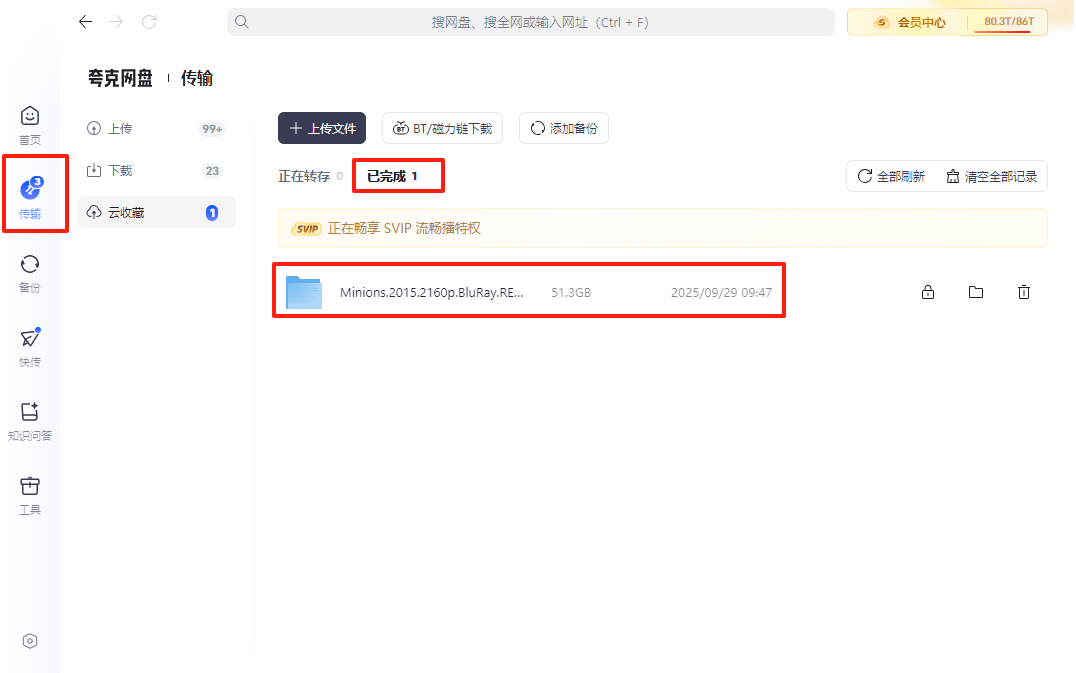Delete the Minions record via trash icon
The image size is (1076, 673).
1024,292
